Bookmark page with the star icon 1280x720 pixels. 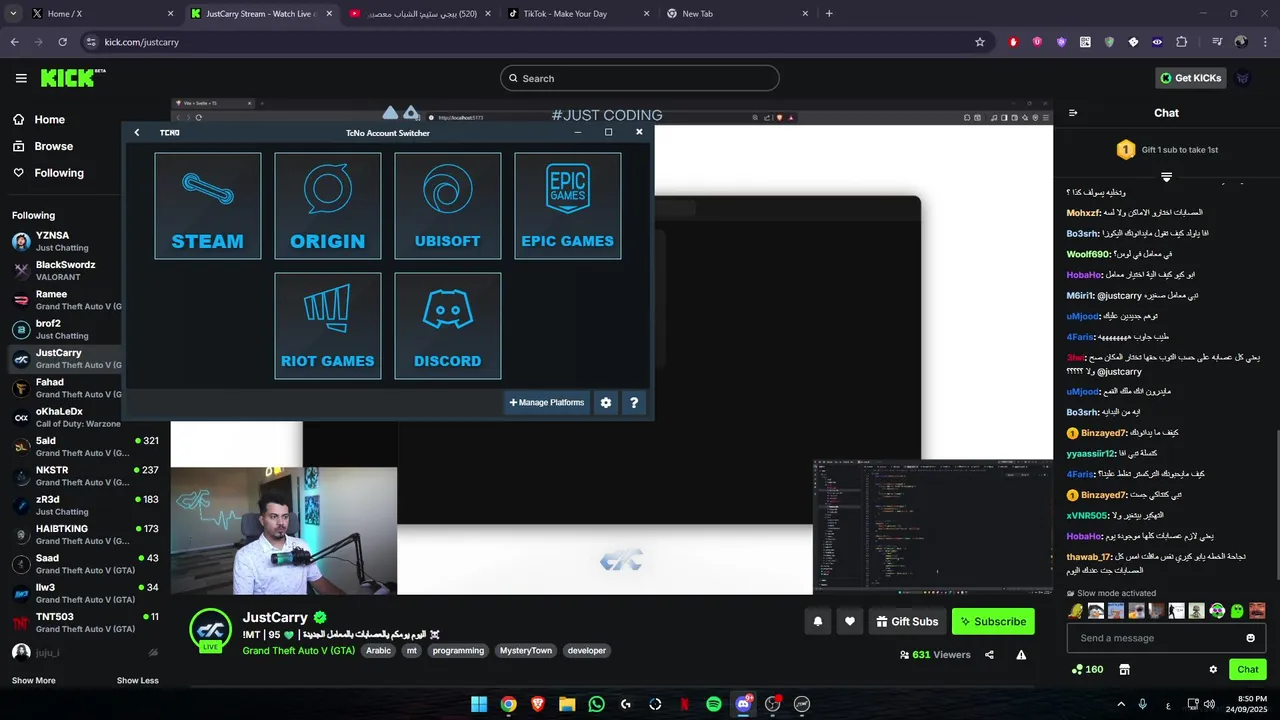click(x=980, y=42)
